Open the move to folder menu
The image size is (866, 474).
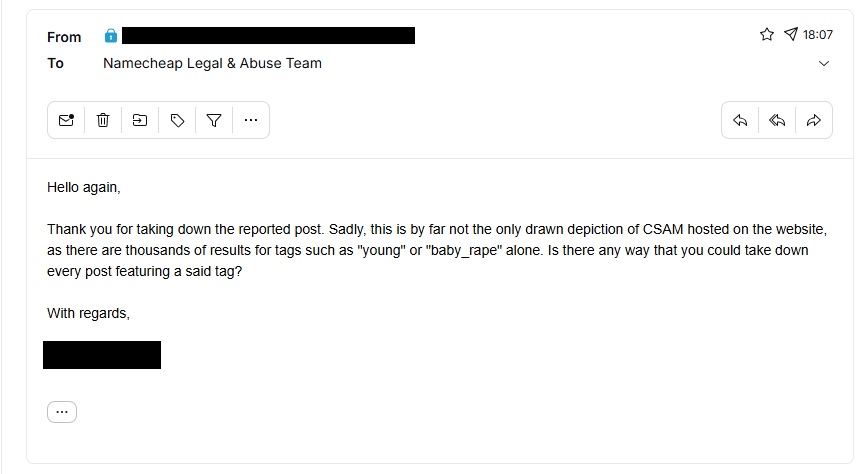click(x=140, y=120)
